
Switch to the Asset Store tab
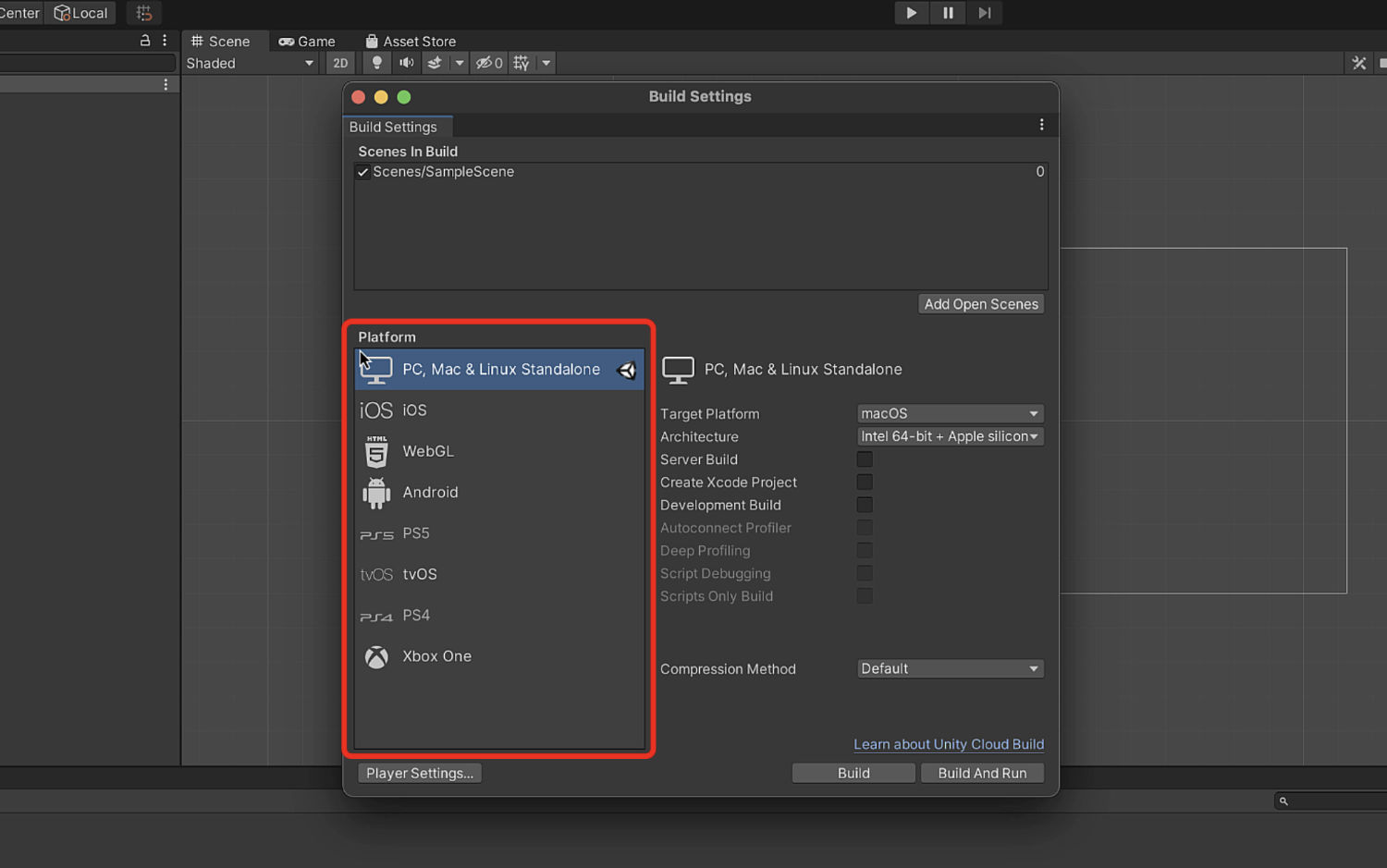pos(411,41)
